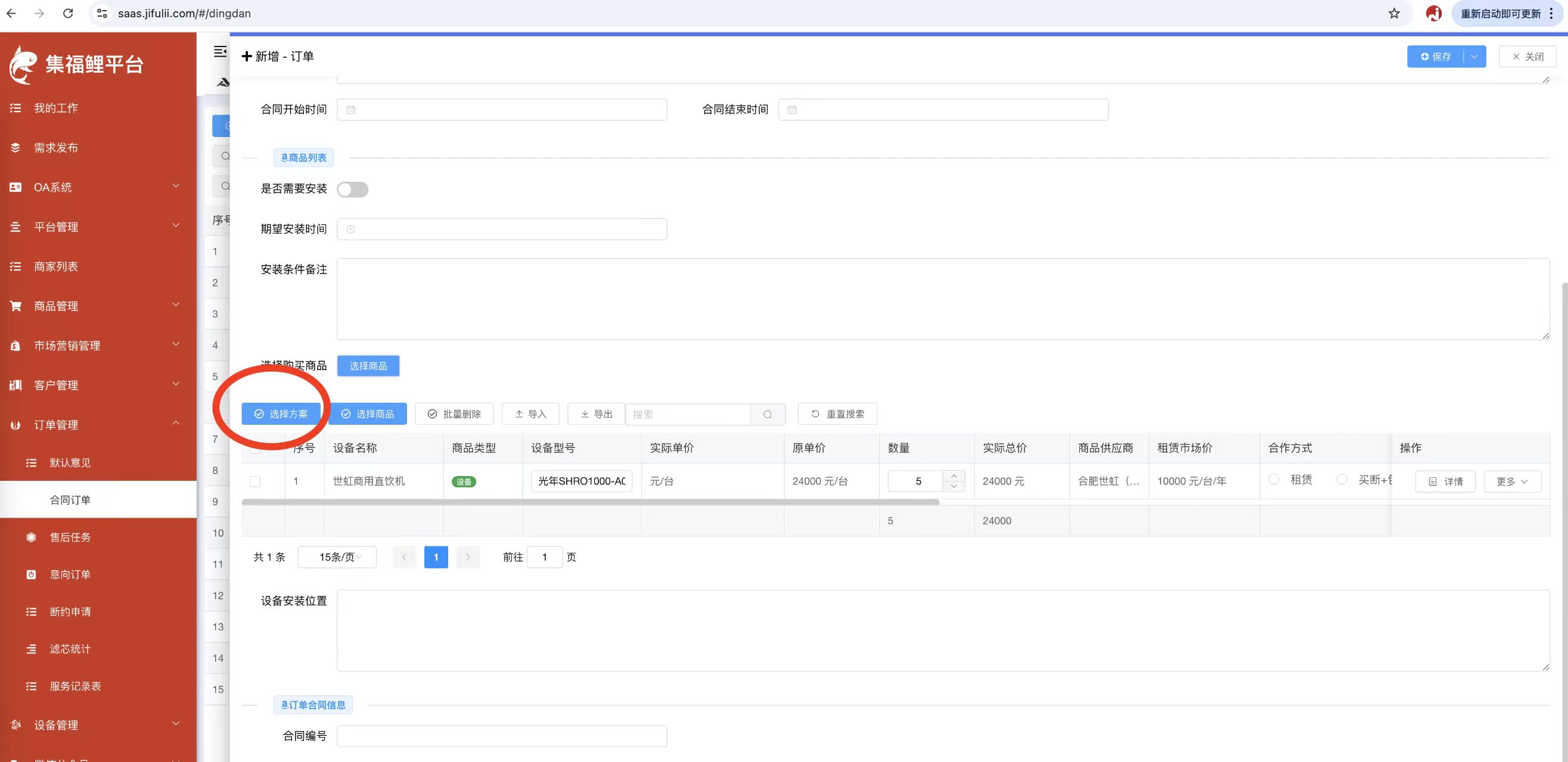Open 滤芯统计 in the sidebar
This screenshot has width=1568, height=762.
[x=98, y=649]
